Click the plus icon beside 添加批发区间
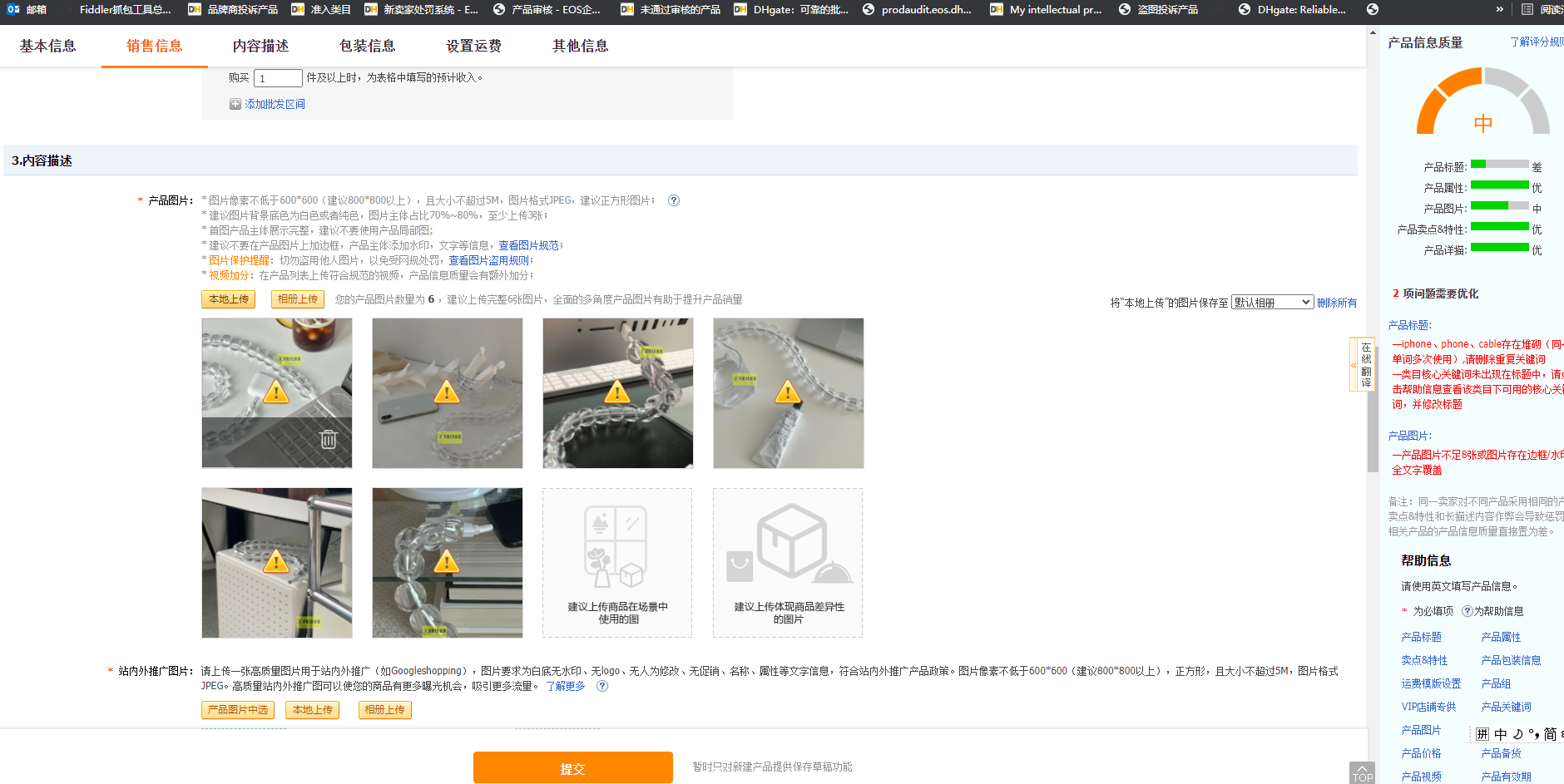The height and width of the screenshot is (784, 1564). (235, 105)
